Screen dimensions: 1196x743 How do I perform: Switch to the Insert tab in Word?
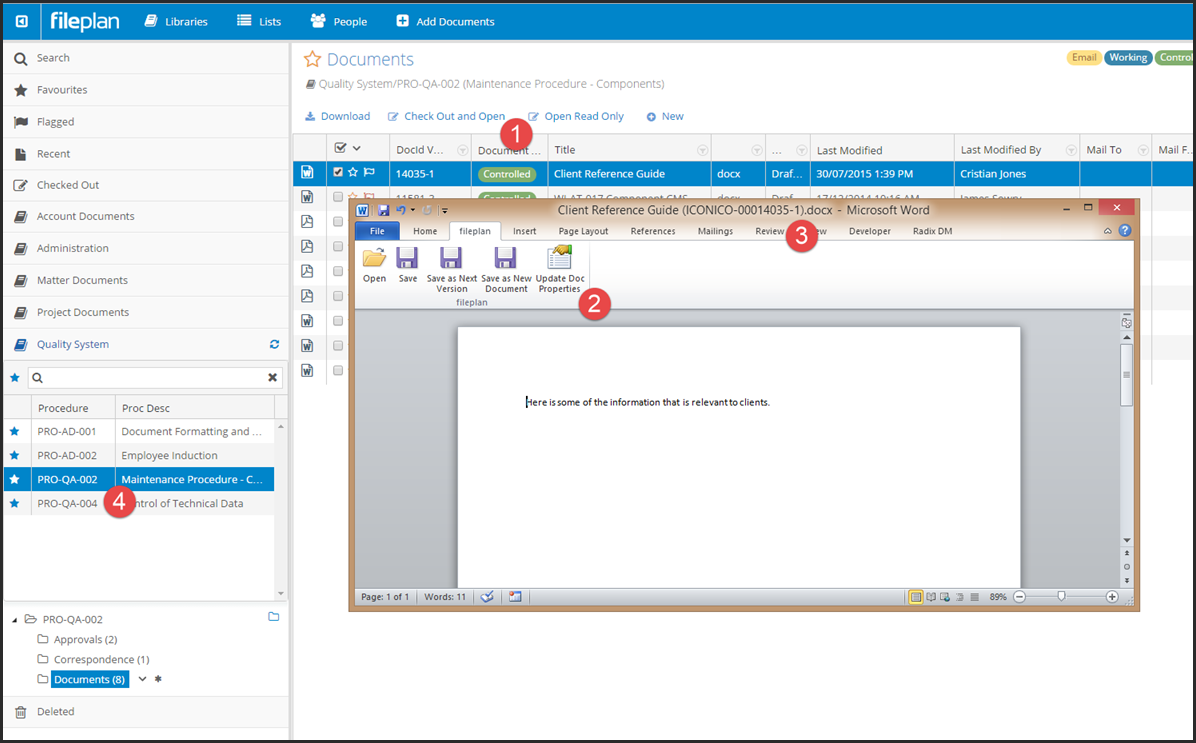tap(524, 231)
